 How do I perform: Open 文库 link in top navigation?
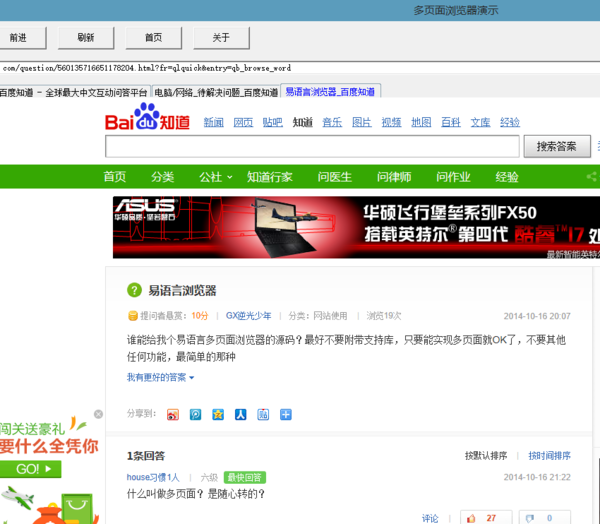481,122
